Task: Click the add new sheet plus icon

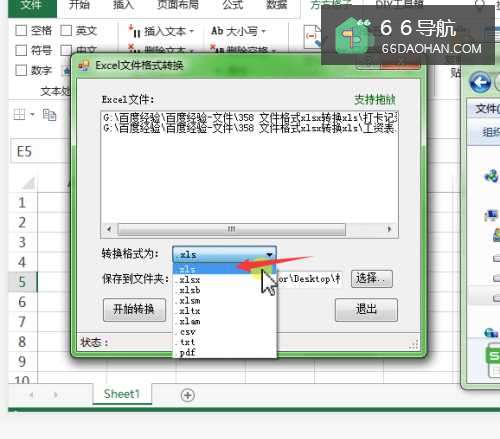Action: click(x=187, y=395)
